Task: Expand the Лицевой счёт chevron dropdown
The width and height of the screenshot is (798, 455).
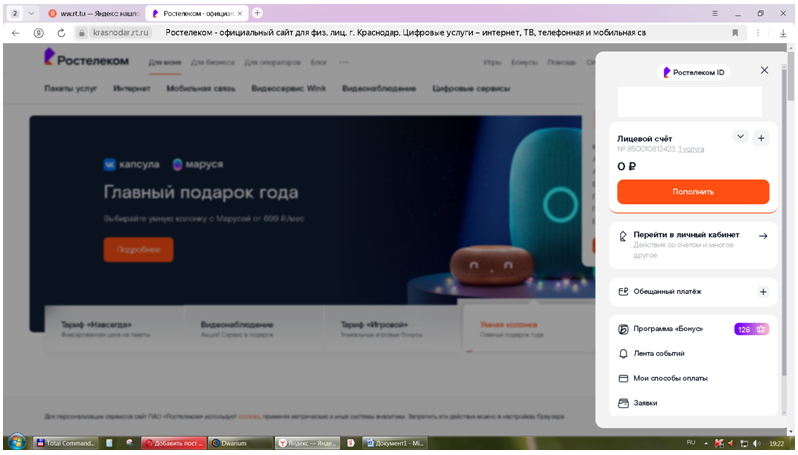Action: pos(740,137)
